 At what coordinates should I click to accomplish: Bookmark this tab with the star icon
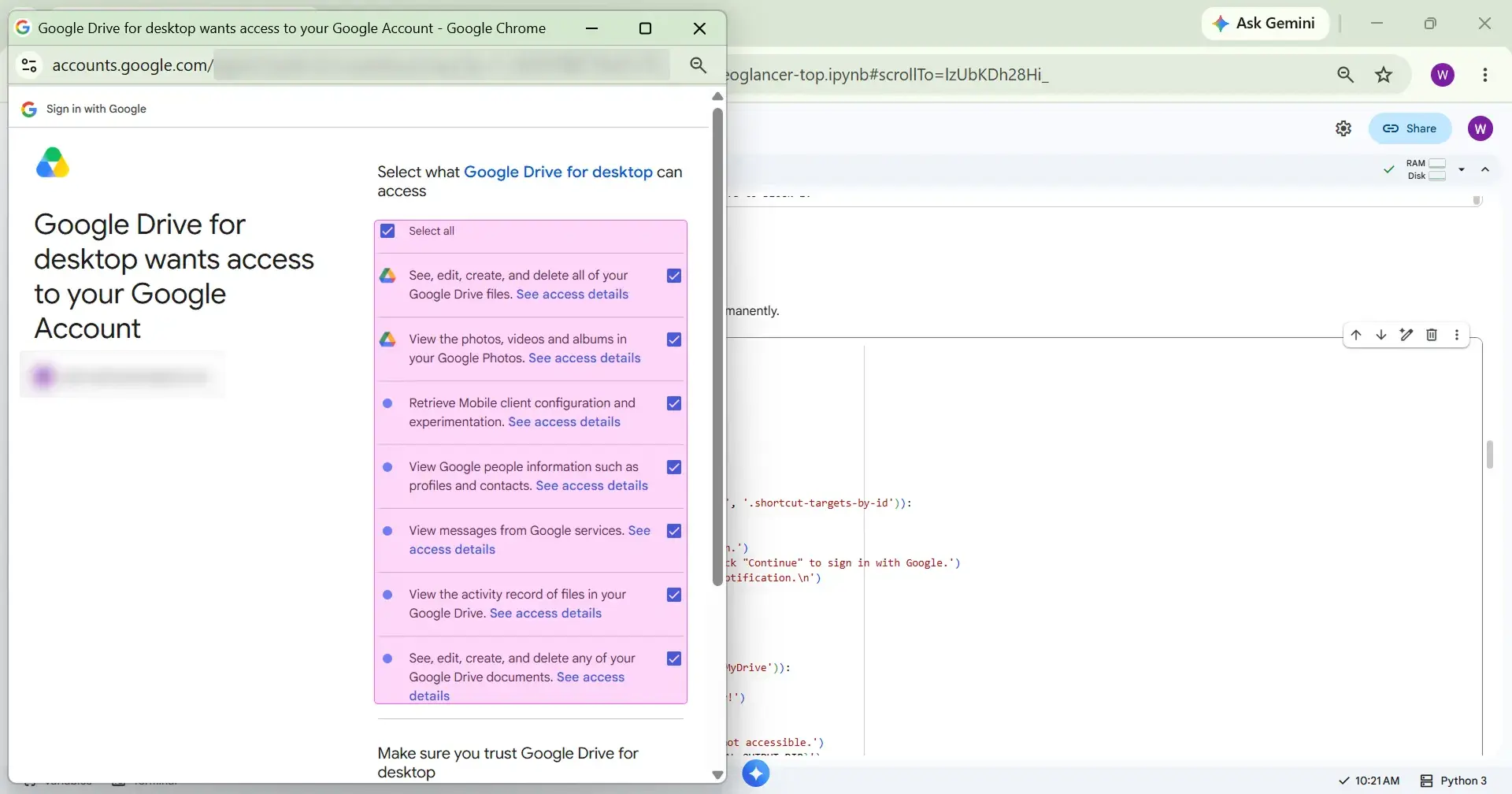1384,75
